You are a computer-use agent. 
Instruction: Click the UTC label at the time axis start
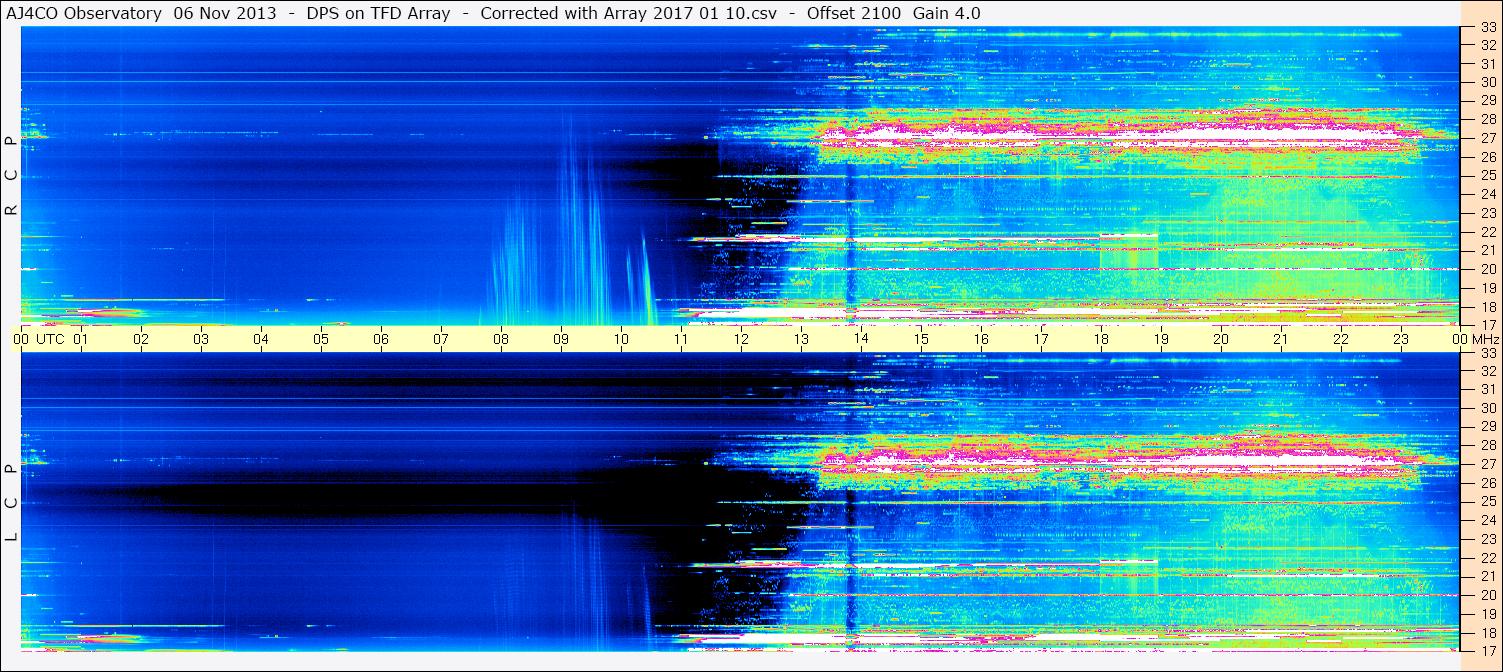pyautogui.click(x=50, y=339)
